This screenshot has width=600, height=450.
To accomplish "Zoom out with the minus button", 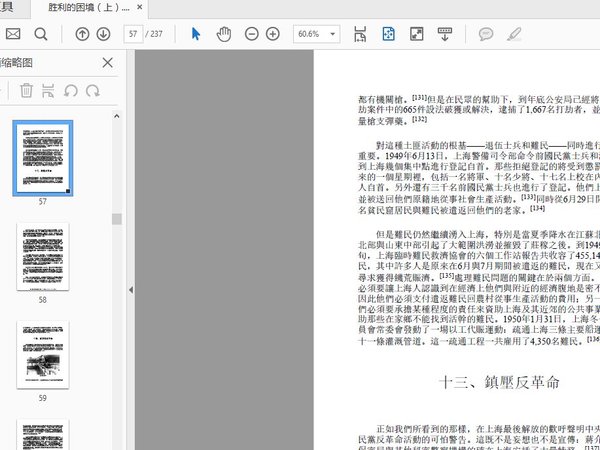I will (x=250, y=34).
